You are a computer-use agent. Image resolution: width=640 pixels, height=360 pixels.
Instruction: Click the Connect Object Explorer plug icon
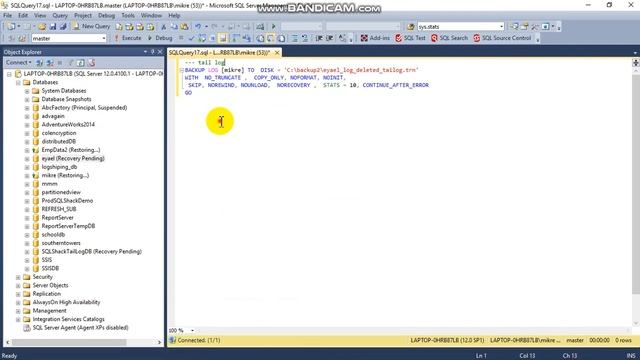pyautogui.click(x=39, y=63)
